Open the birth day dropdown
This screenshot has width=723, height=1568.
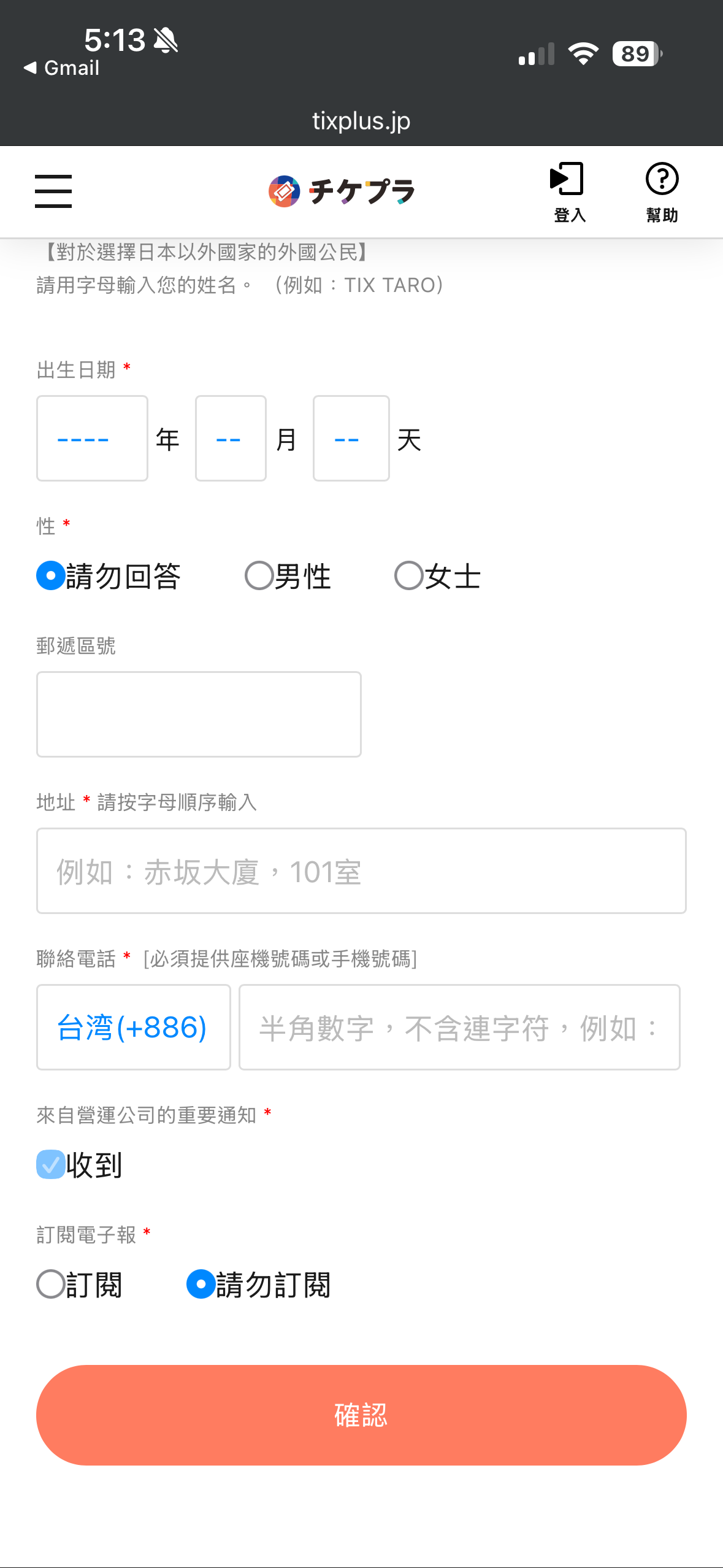(351, 439)
